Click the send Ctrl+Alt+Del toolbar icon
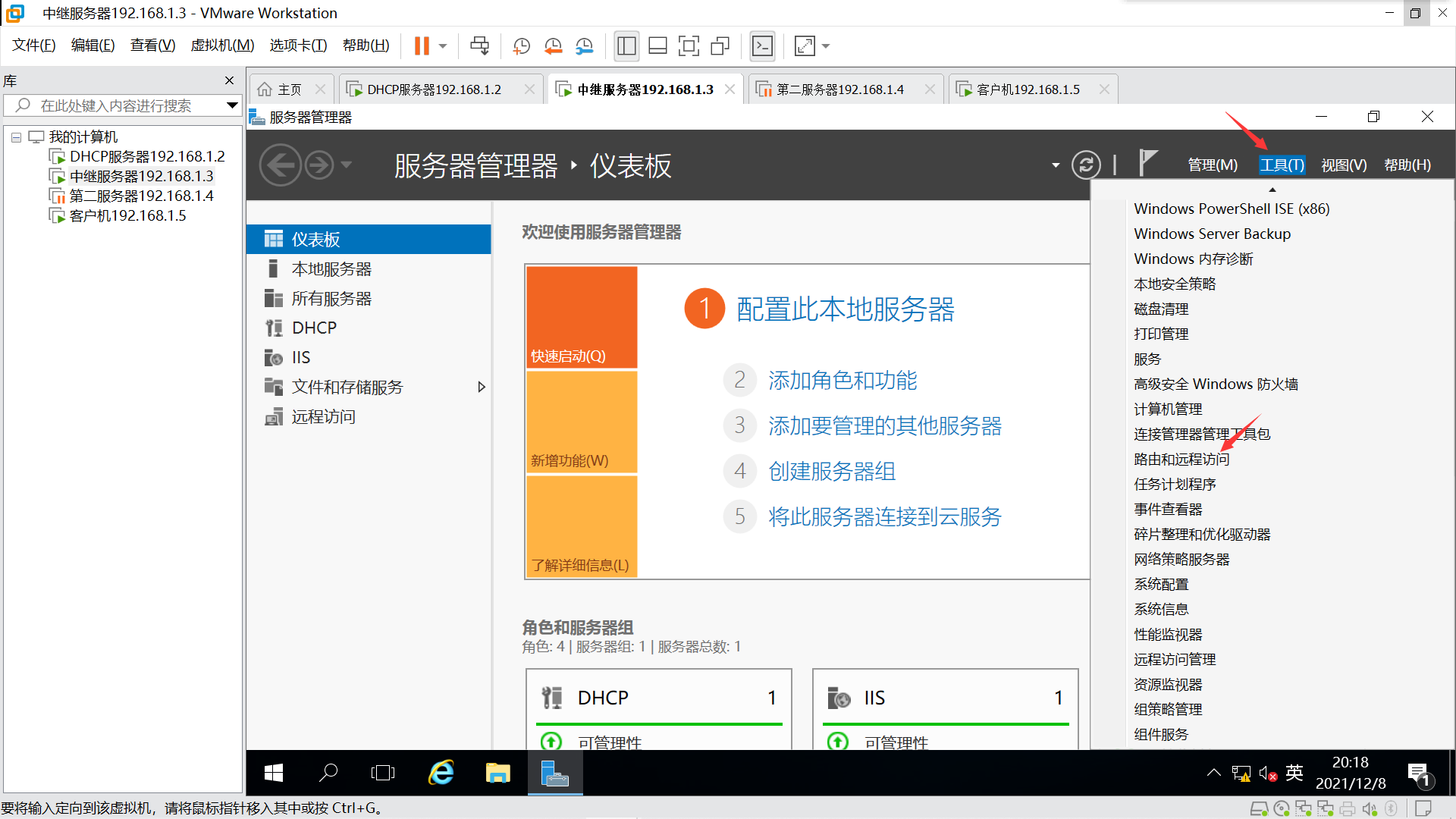The width and height of the screenshot is (1456, 819). click(479, 46)
